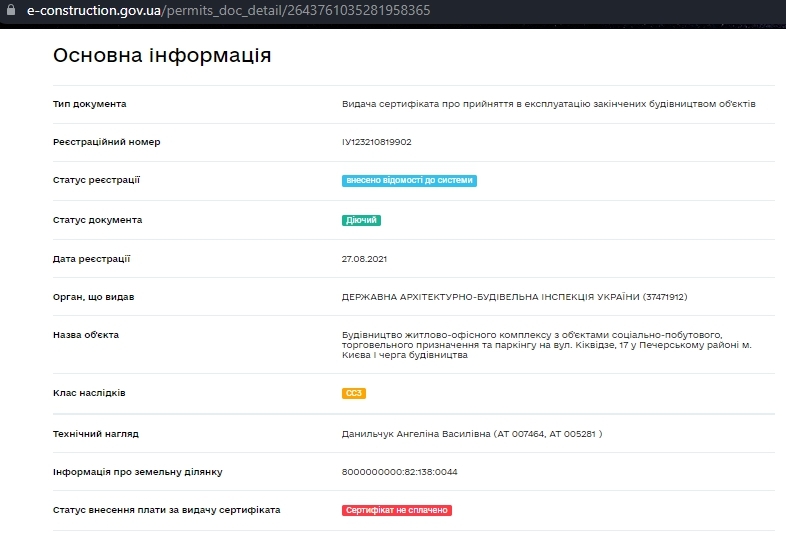This screenshot has width=786, height=536.
Task: Click the 'Основна інформація' heading
Action: (x=162, y=55)
